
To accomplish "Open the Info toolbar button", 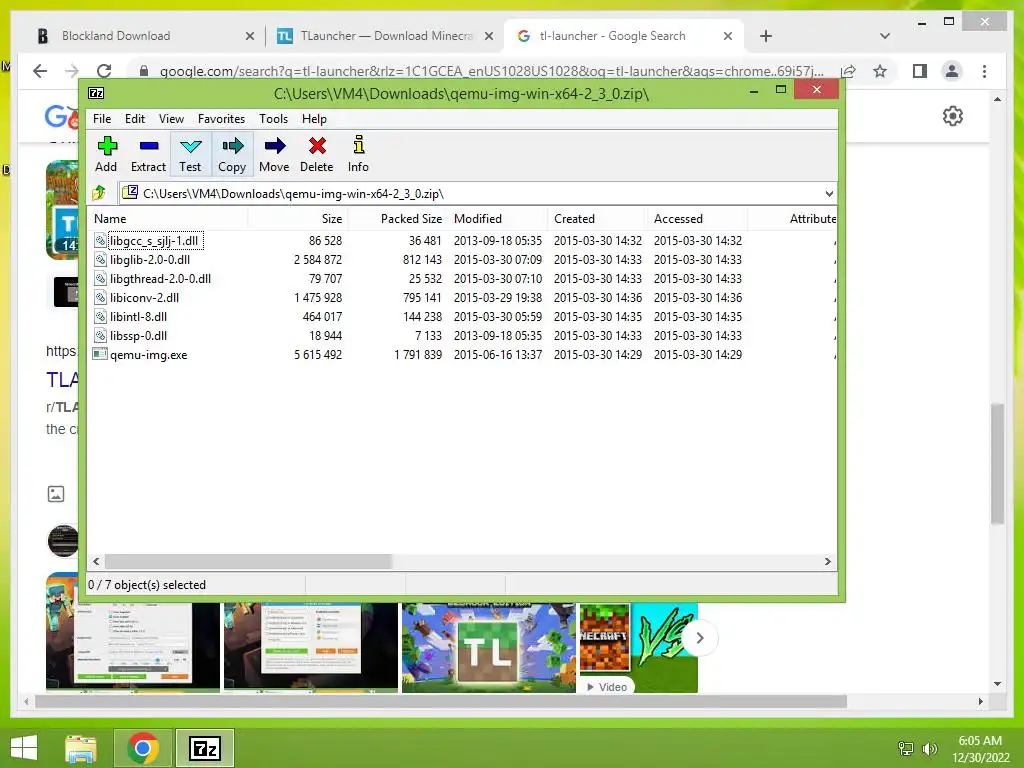I will [358, 154].
